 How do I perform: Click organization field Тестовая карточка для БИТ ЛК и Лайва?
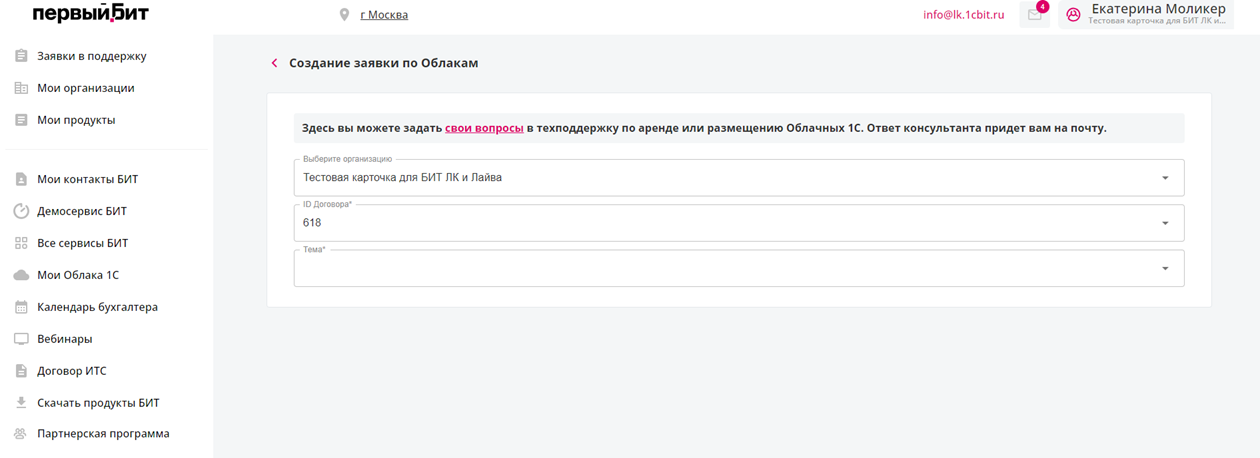[739, 178]
